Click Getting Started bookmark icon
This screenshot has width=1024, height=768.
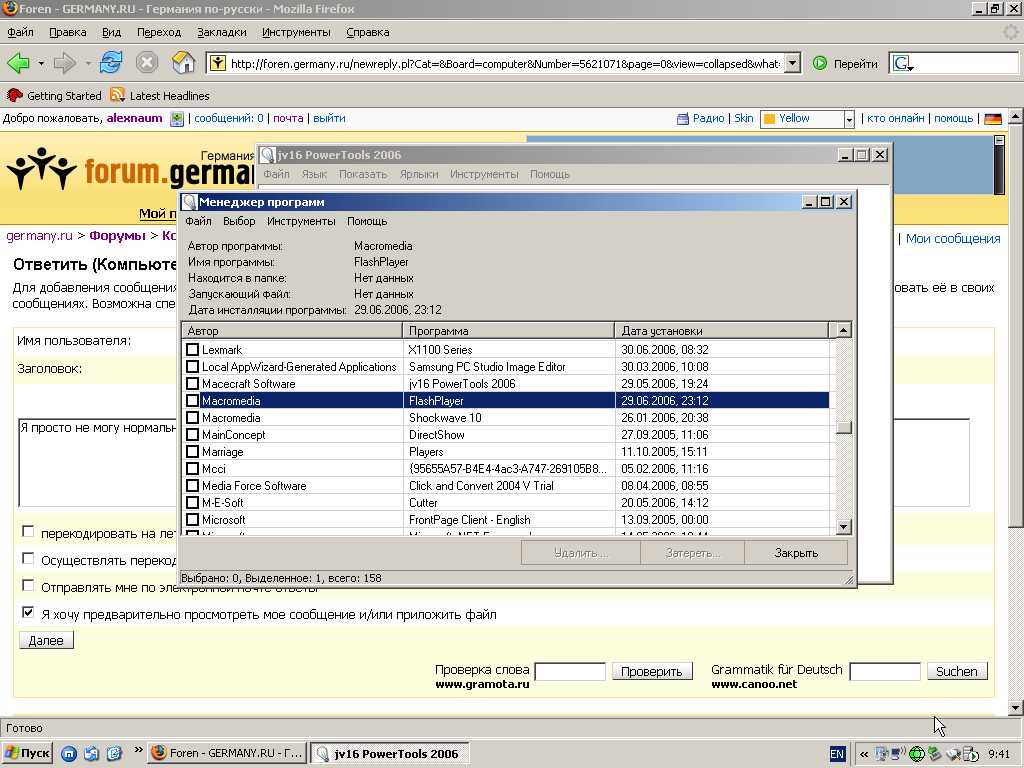[x=14, y=95]
